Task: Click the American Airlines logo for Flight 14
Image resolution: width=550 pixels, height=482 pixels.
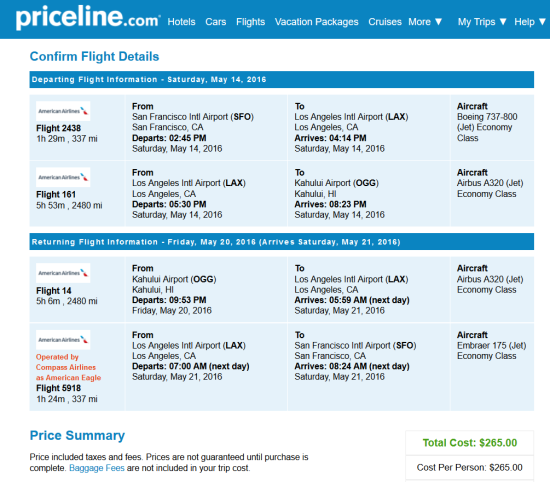Action: click(x=63, y=273)
